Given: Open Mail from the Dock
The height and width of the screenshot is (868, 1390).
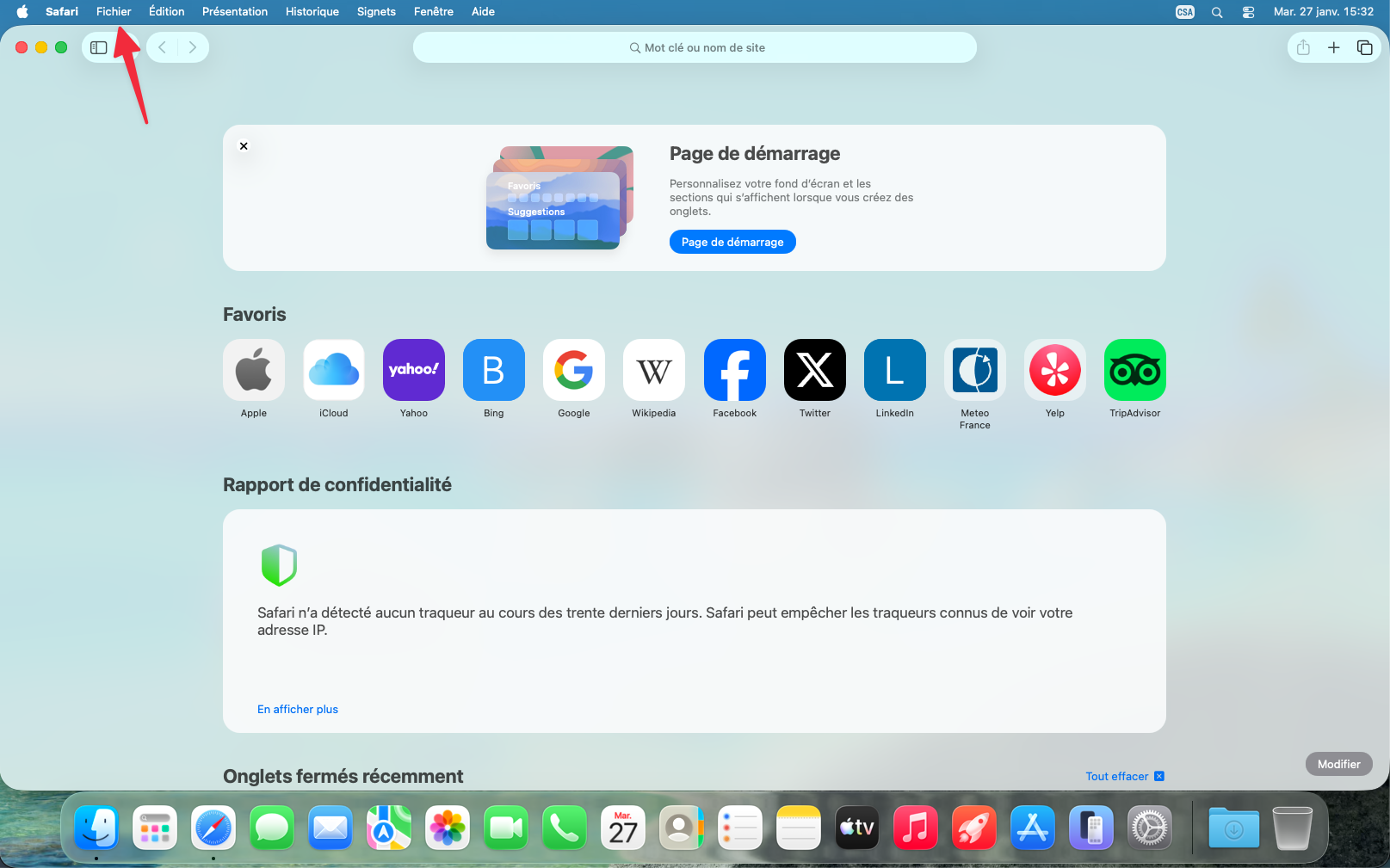Looking at the screenshot, I should pyautogui.click(x=331, y=828).
